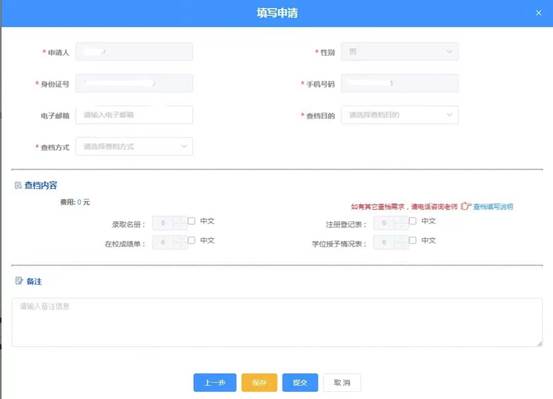Adjust the 录取名册 quantity stepper

click(x=169, y=223)
